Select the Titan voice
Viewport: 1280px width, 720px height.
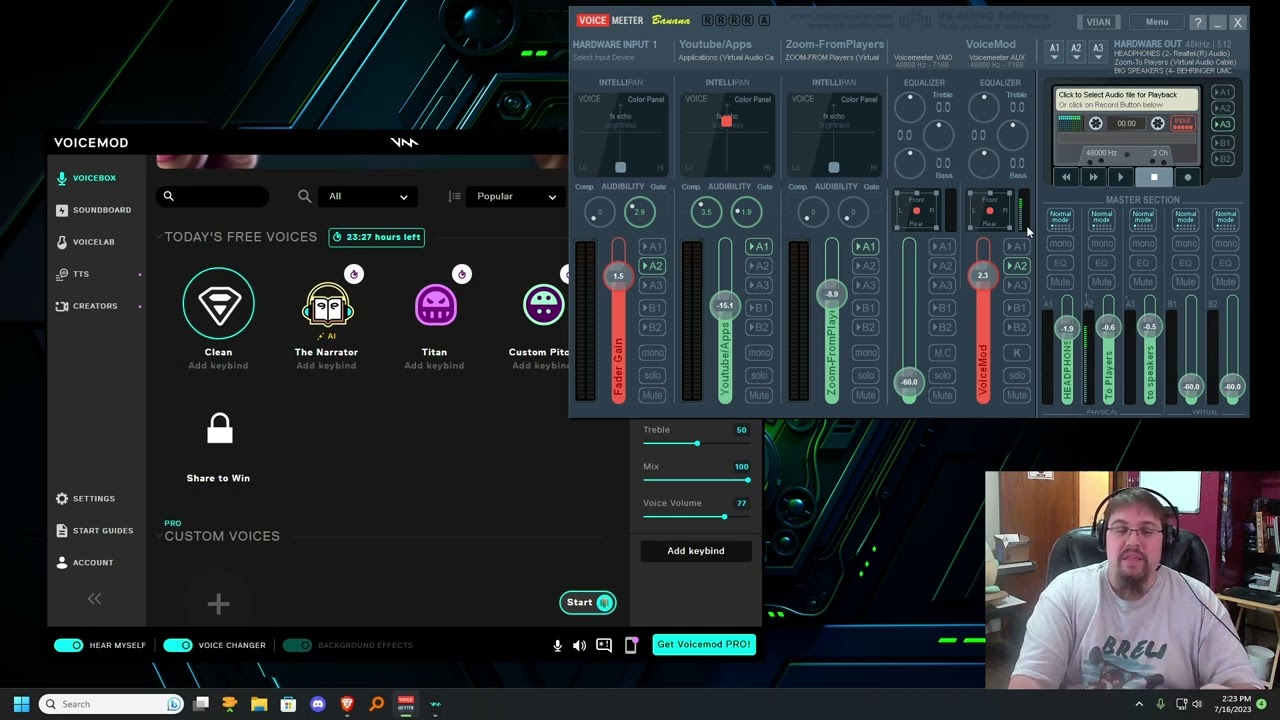pyautogui.click(x=435, y=305)
